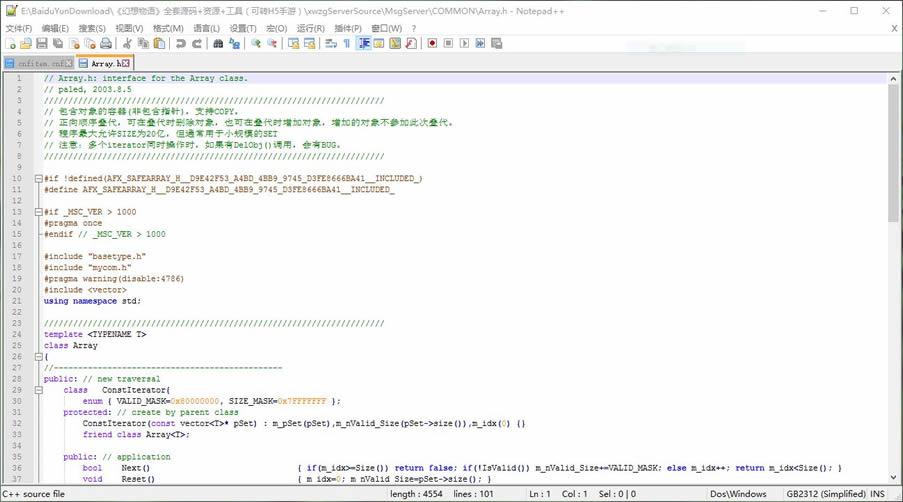The image size is (903, 502).
Task: Click 'C++ source file' in the status bar
Action: pos(33,494)
